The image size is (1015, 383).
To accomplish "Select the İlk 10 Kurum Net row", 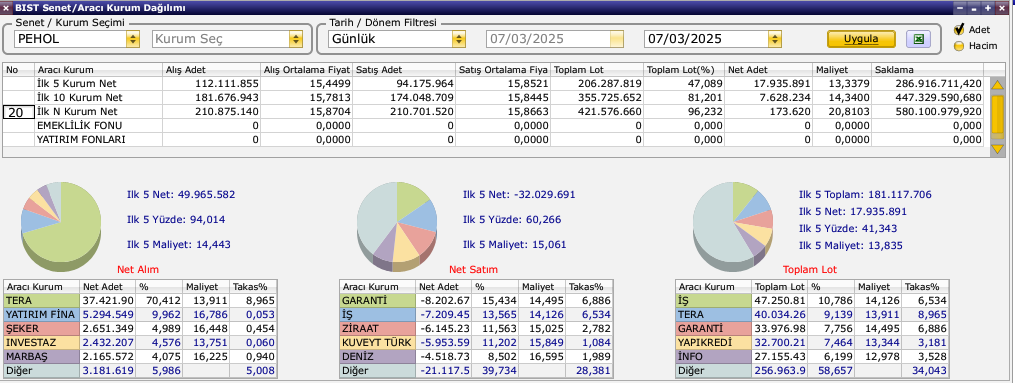I will click(493, 98).
